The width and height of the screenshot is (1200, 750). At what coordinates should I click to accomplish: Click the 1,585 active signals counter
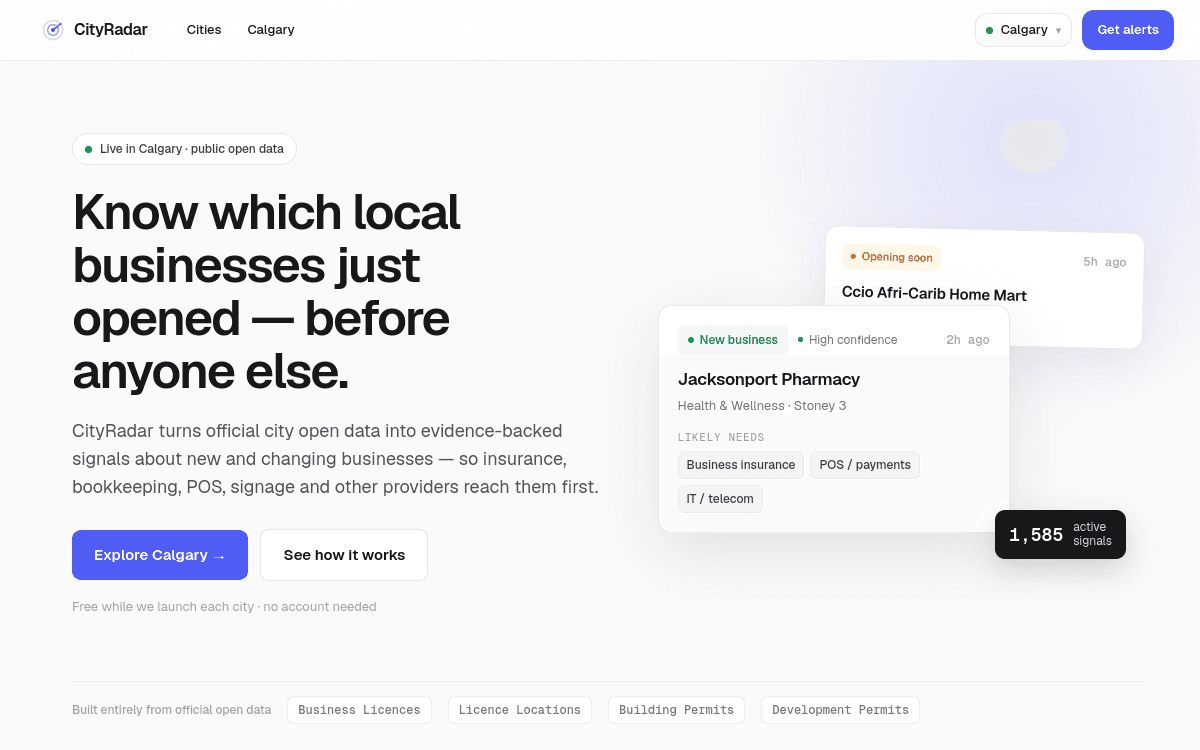tap(1060, 535)
